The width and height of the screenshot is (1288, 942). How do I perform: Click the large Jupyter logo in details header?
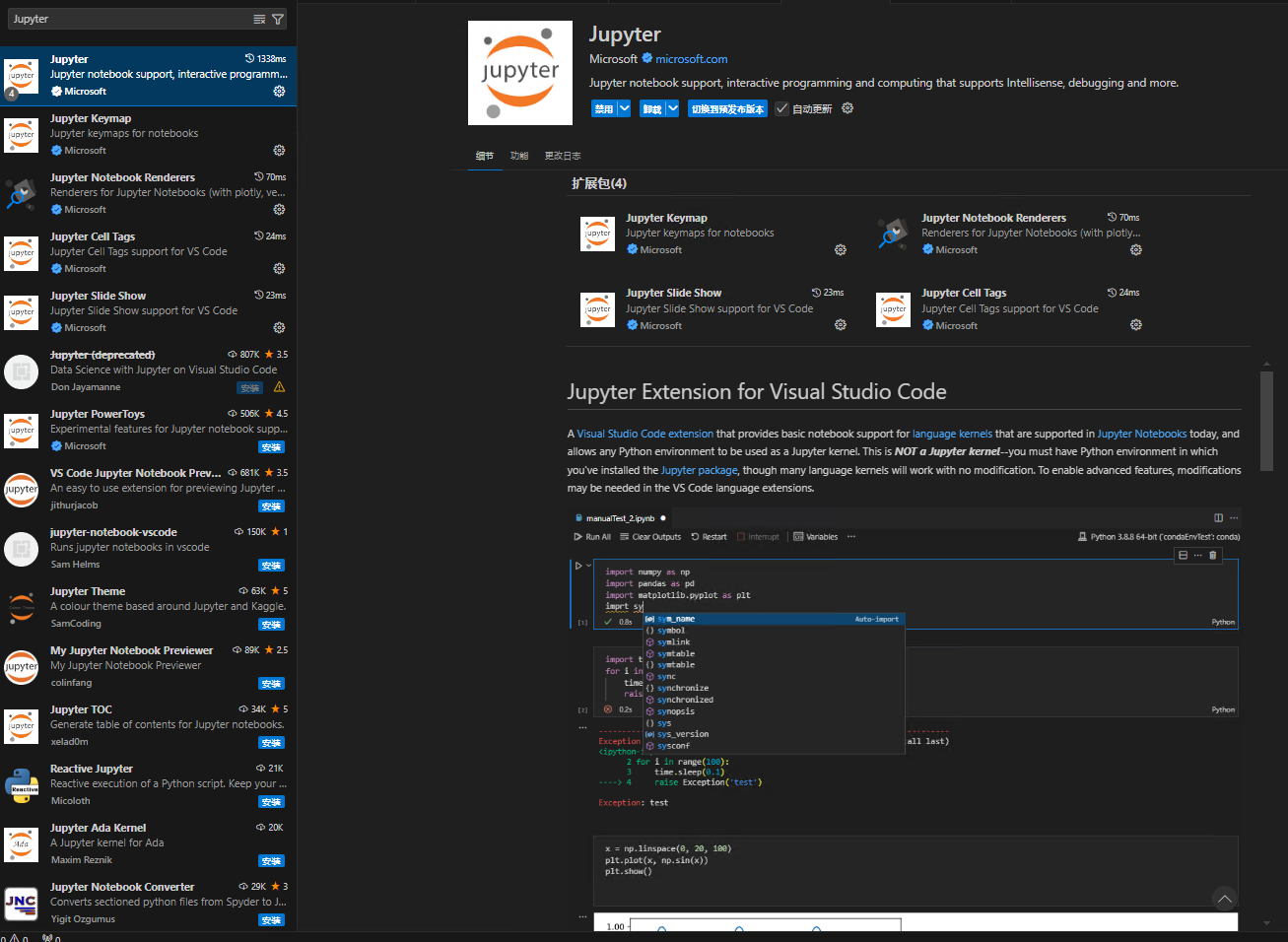pos(520,73)
